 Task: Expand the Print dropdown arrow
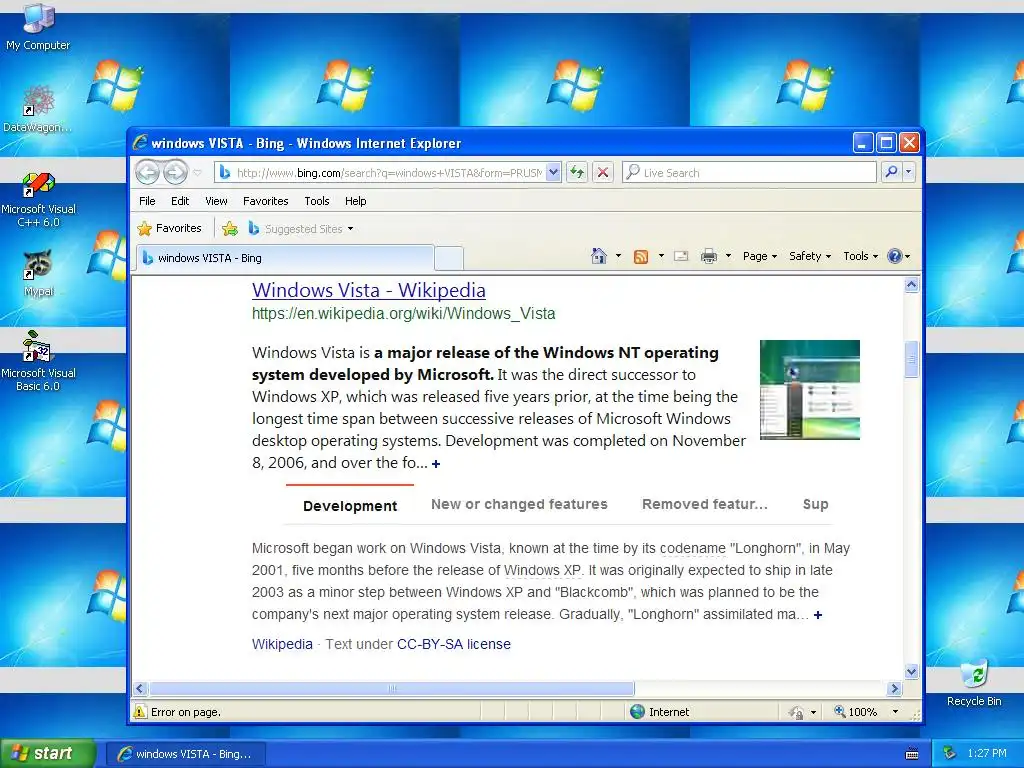click(728, 256)
